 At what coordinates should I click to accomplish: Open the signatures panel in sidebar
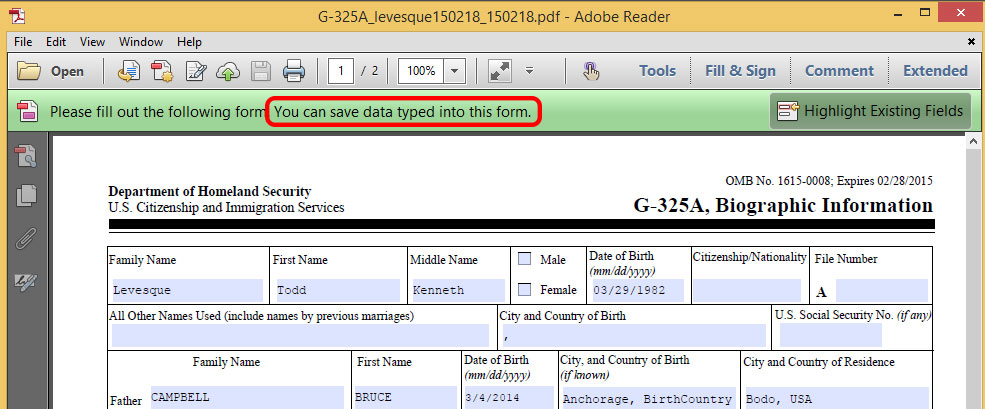coord(26,283)
